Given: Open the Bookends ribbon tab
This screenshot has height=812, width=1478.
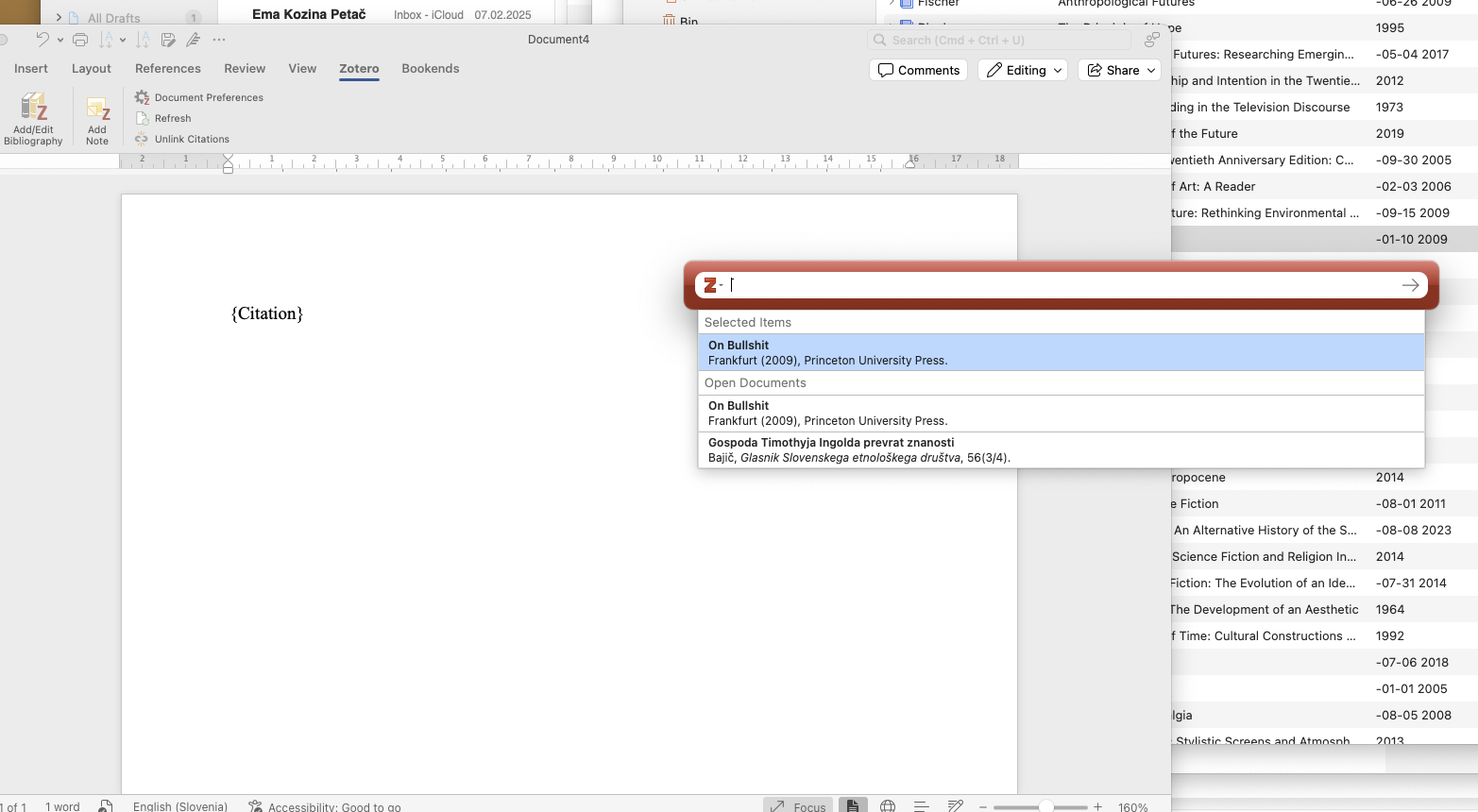Looking at the screenshot, I should [431, 69].
